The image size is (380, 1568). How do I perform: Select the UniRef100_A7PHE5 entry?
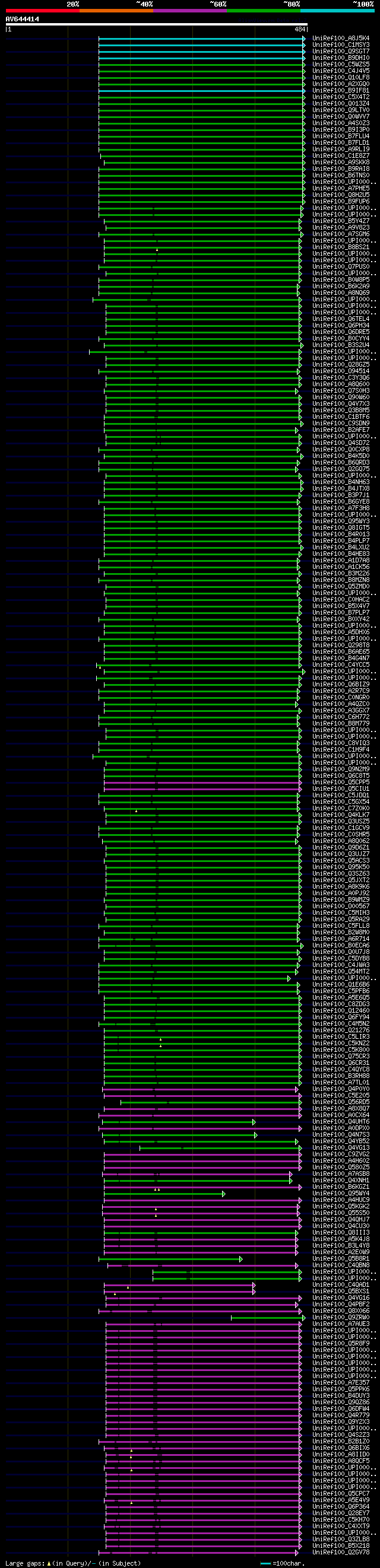(341, 189)
